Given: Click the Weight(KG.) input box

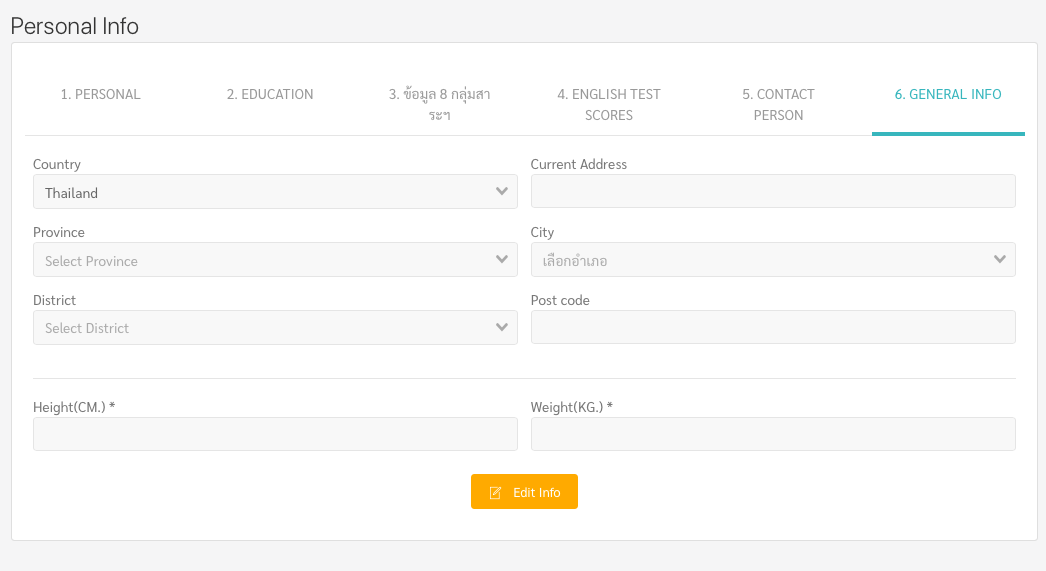Looking at the screenshot, I should pyautogui.click(x=773, y=434).
